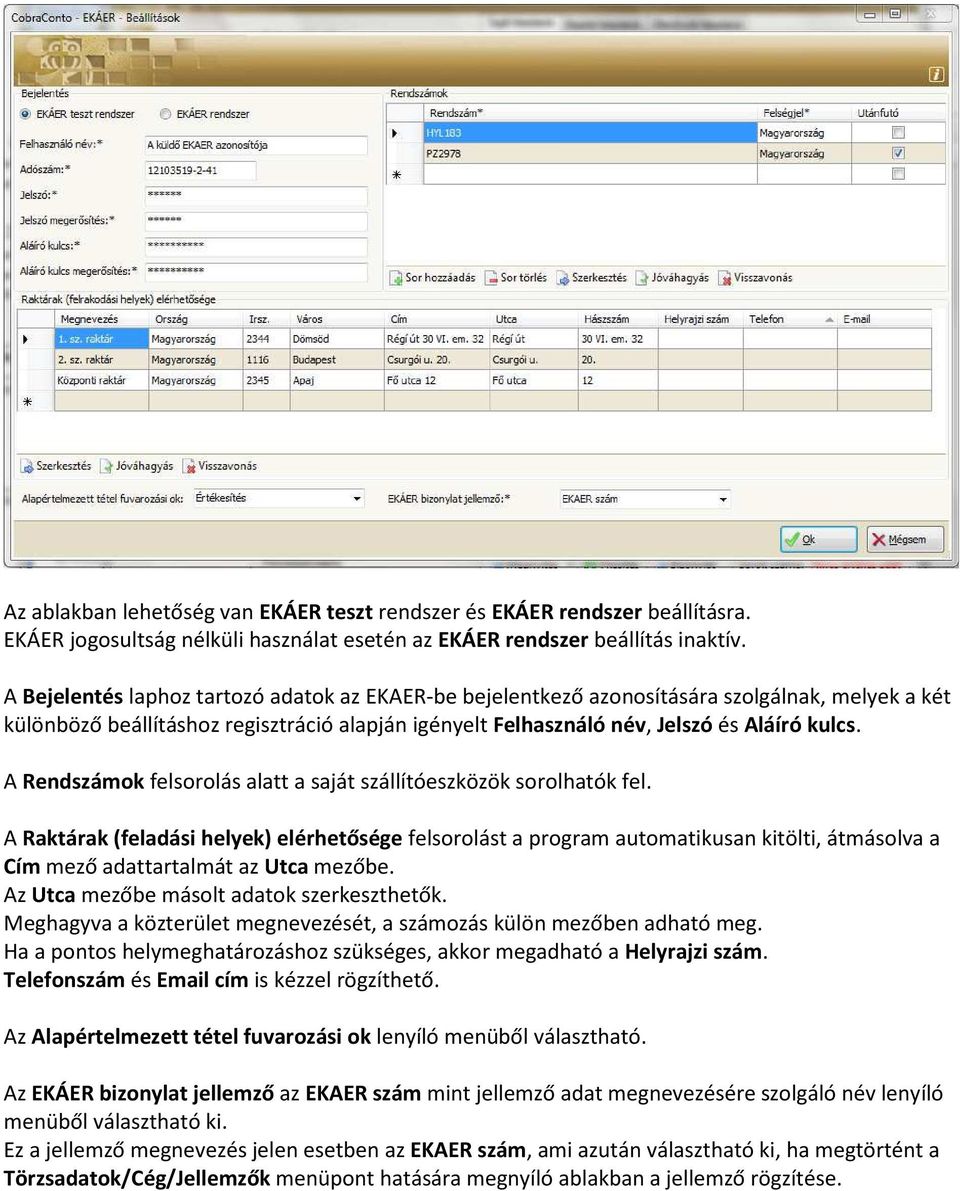Image resolution: width=960 pixels, height=1191 pixels.
Task: Click Jóváhagyás in Rendszámok toolbar
Action: point(673,278)
